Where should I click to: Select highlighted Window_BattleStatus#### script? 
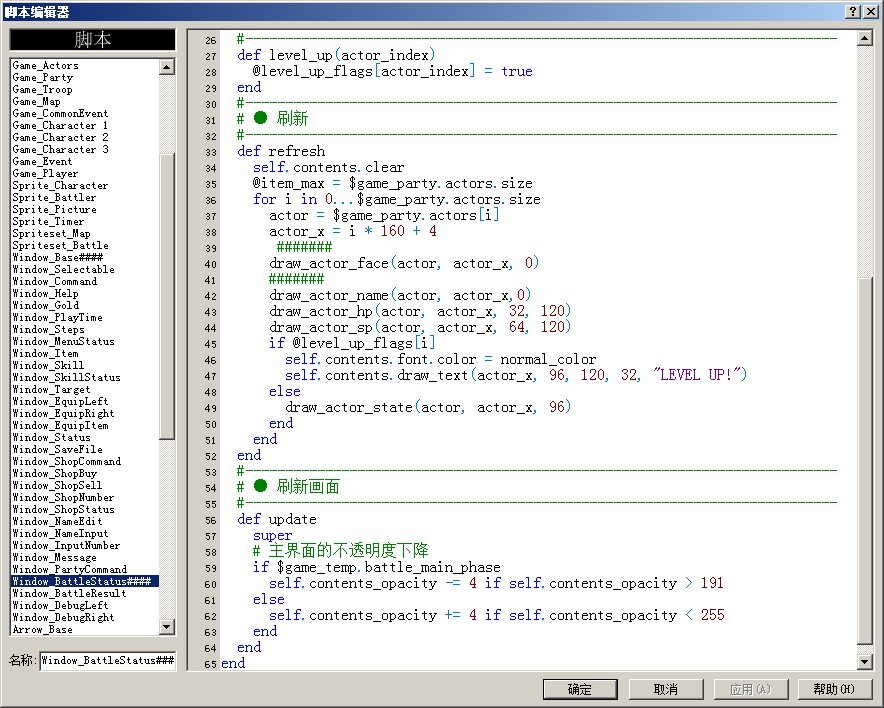click(85, 581)
